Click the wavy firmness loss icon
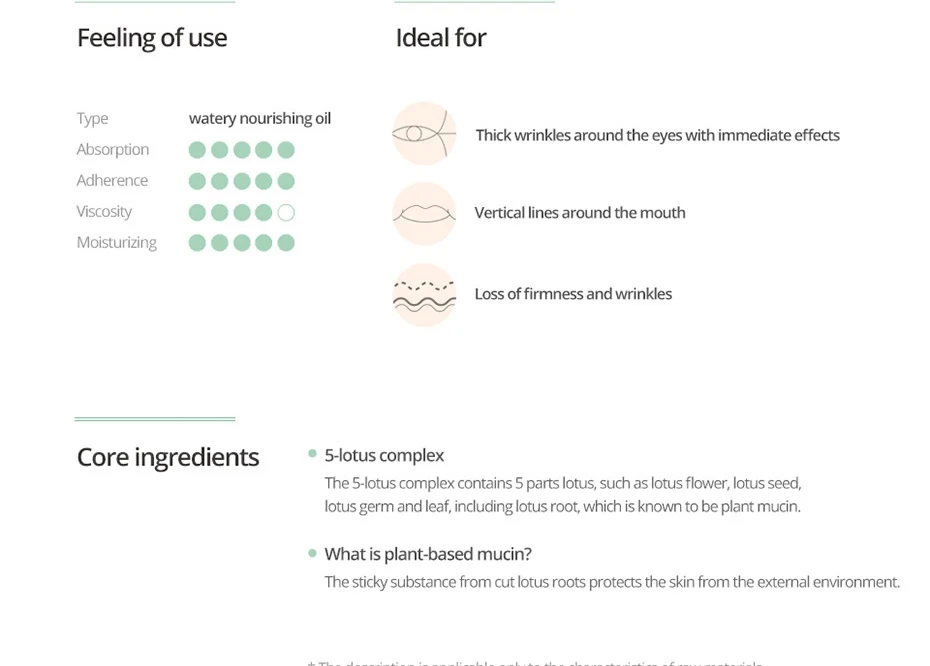930x666 pixels. tap(424, 295)
